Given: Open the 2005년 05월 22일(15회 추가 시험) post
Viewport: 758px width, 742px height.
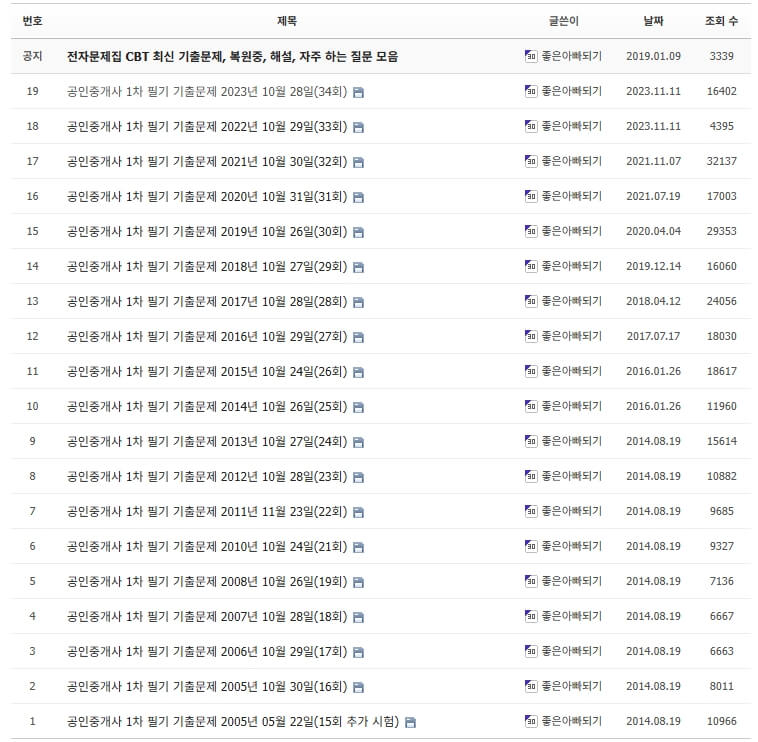Looking at the screenshot, I should [233, 722].
